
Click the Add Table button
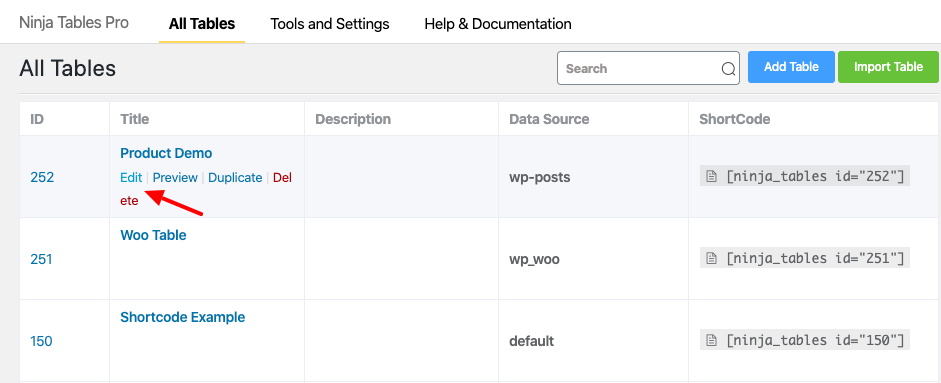pos(791,67)
